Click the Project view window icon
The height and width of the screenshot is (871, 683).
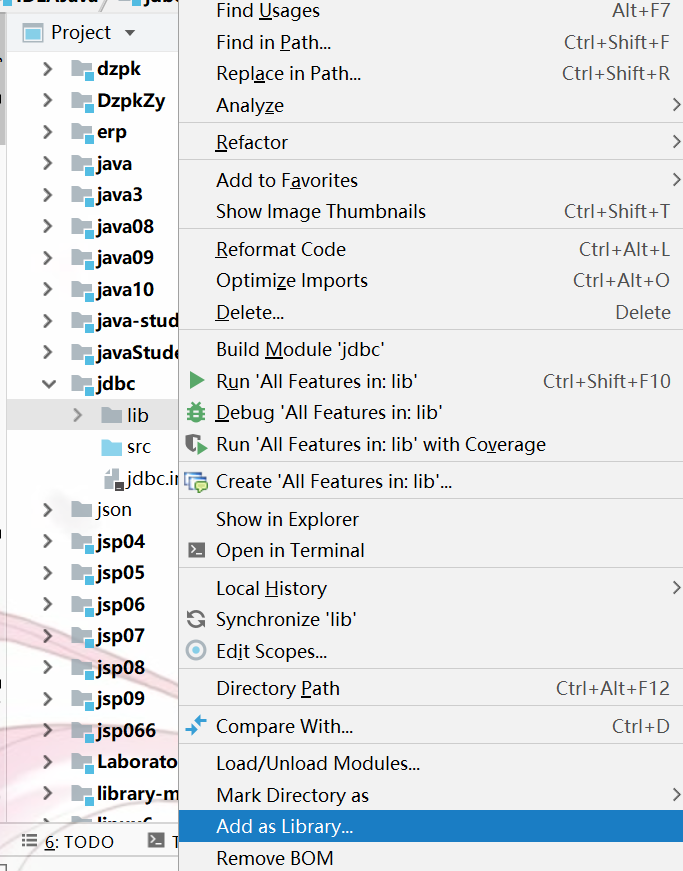pos(33,33)
